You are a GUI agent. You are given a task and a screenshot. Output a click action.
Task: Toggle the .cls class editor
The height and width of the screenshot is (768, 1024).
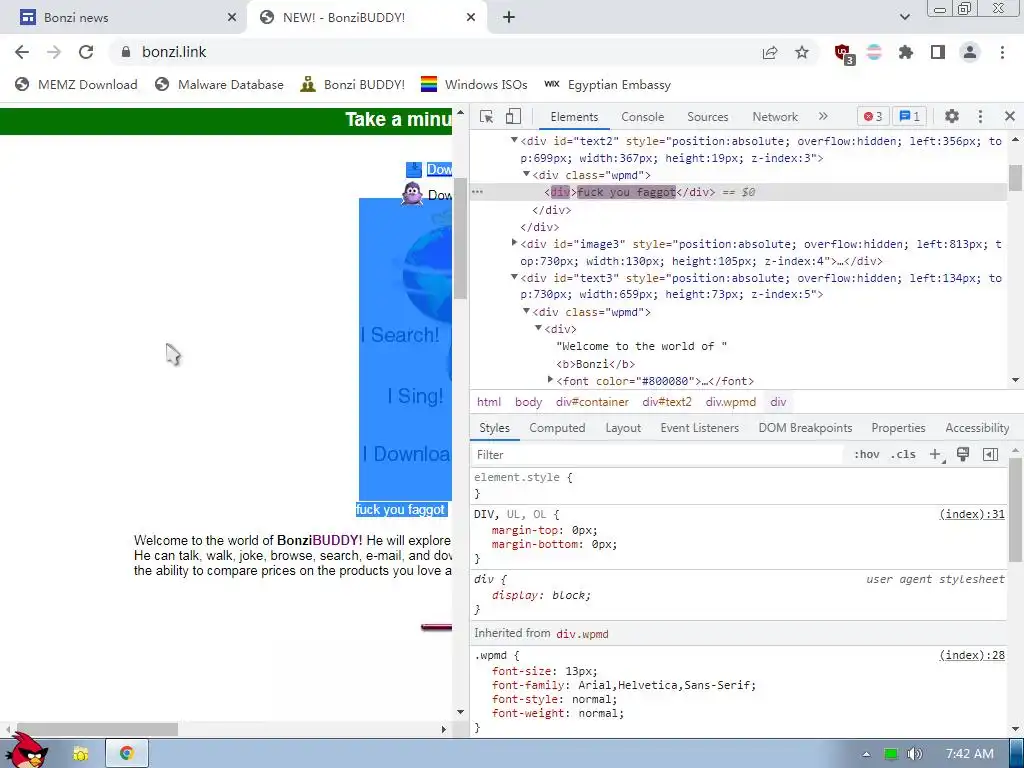(903, 455)
